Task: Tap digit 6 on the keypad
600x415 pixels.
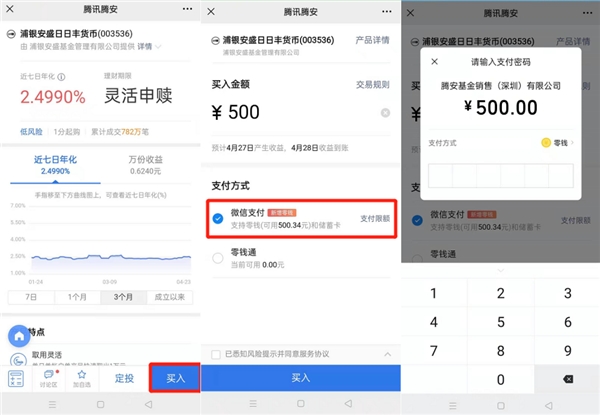Action: pyautogui.click(x=567, y=322)
